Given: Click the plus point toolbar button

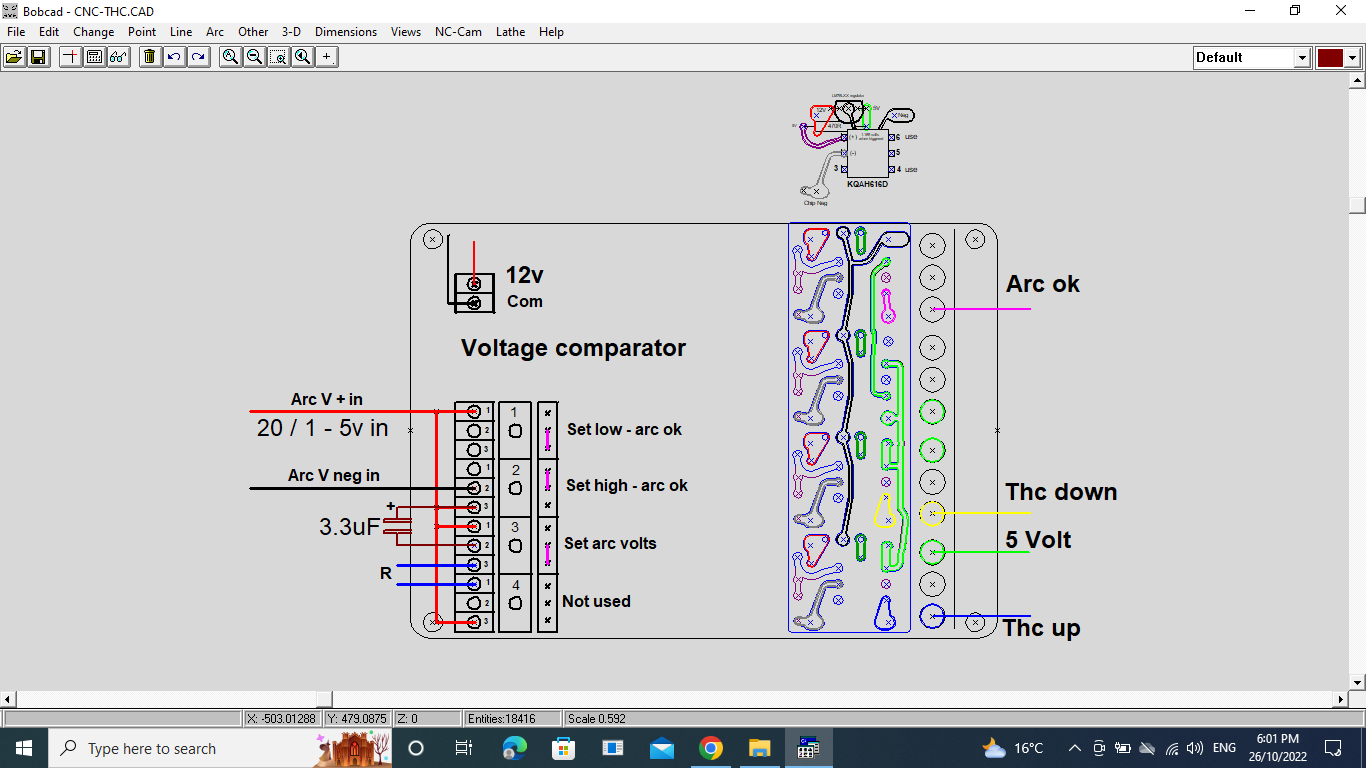Looking at the screenshot, I should pos(327,57).
